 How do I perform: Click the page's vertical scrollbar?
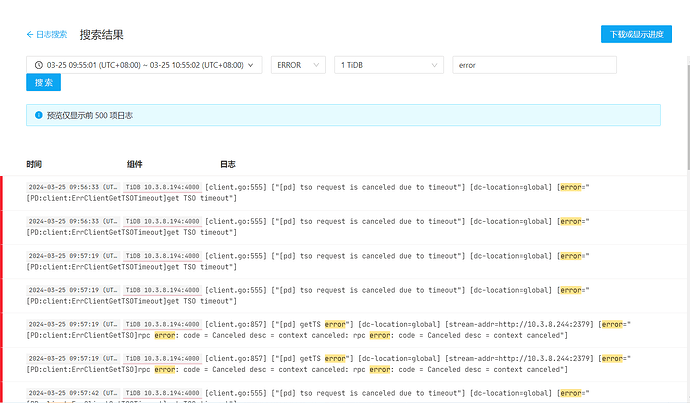pos(688,117)
